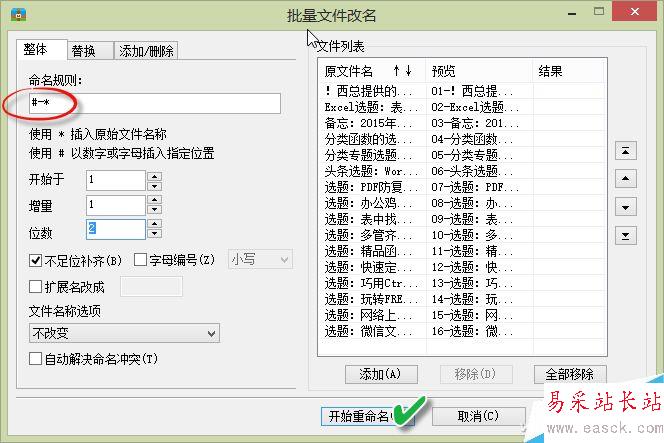The image size is (664, 443).
Task: Increase the 位数 value with up arrow
Action: coord(154,224)
